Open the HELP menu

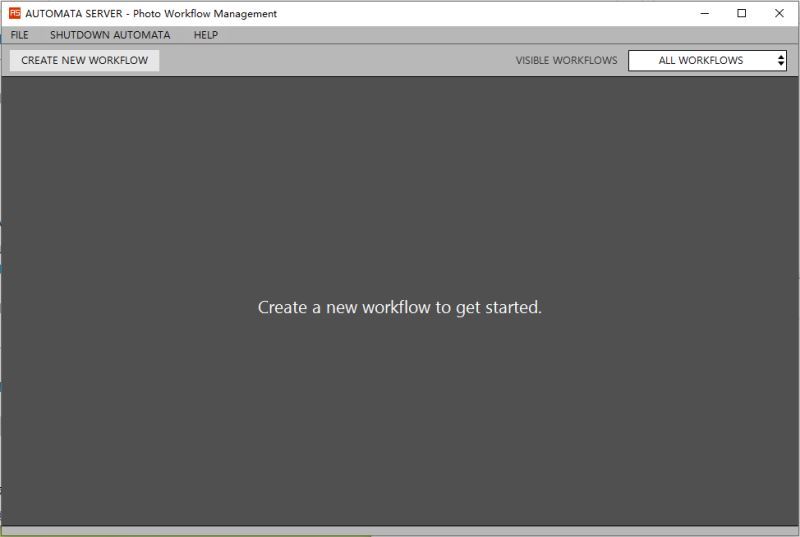(x=206, y=35)
